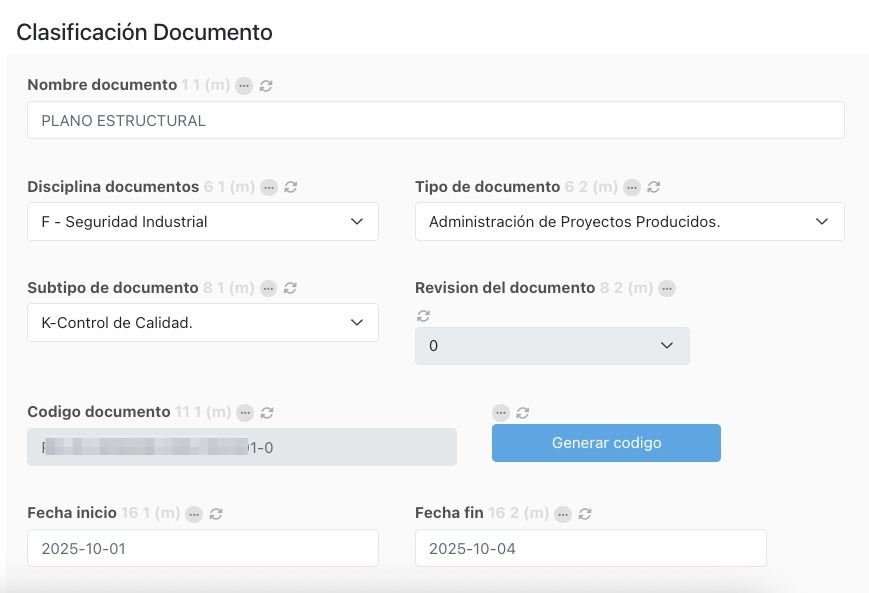Click the Fecha fin date field
Viewport: 869px width, 593px height.
point(590,548)
